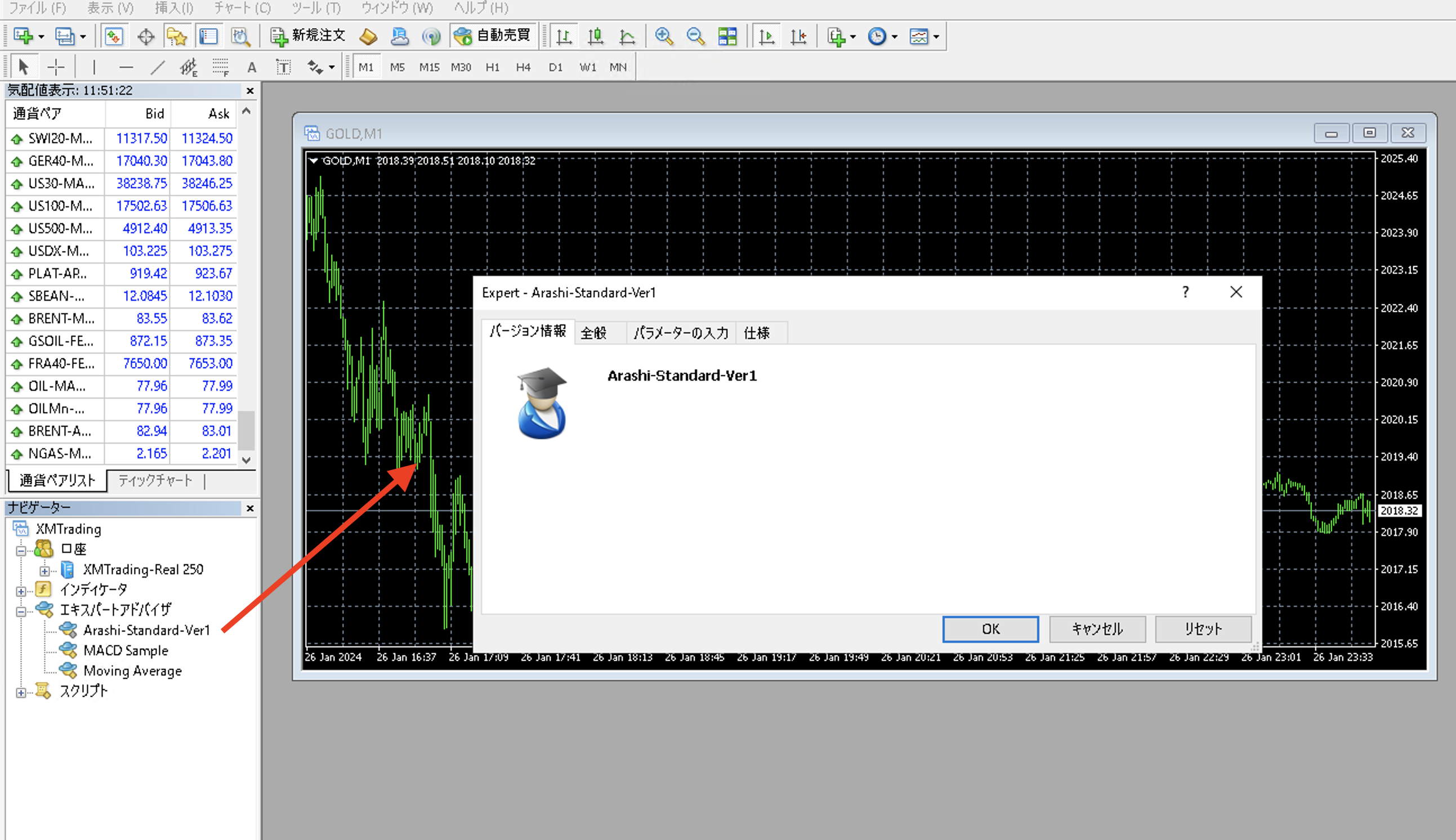Draw a vertical line tool
Screen dimensions: 1456x840
[x=93, y=67]
